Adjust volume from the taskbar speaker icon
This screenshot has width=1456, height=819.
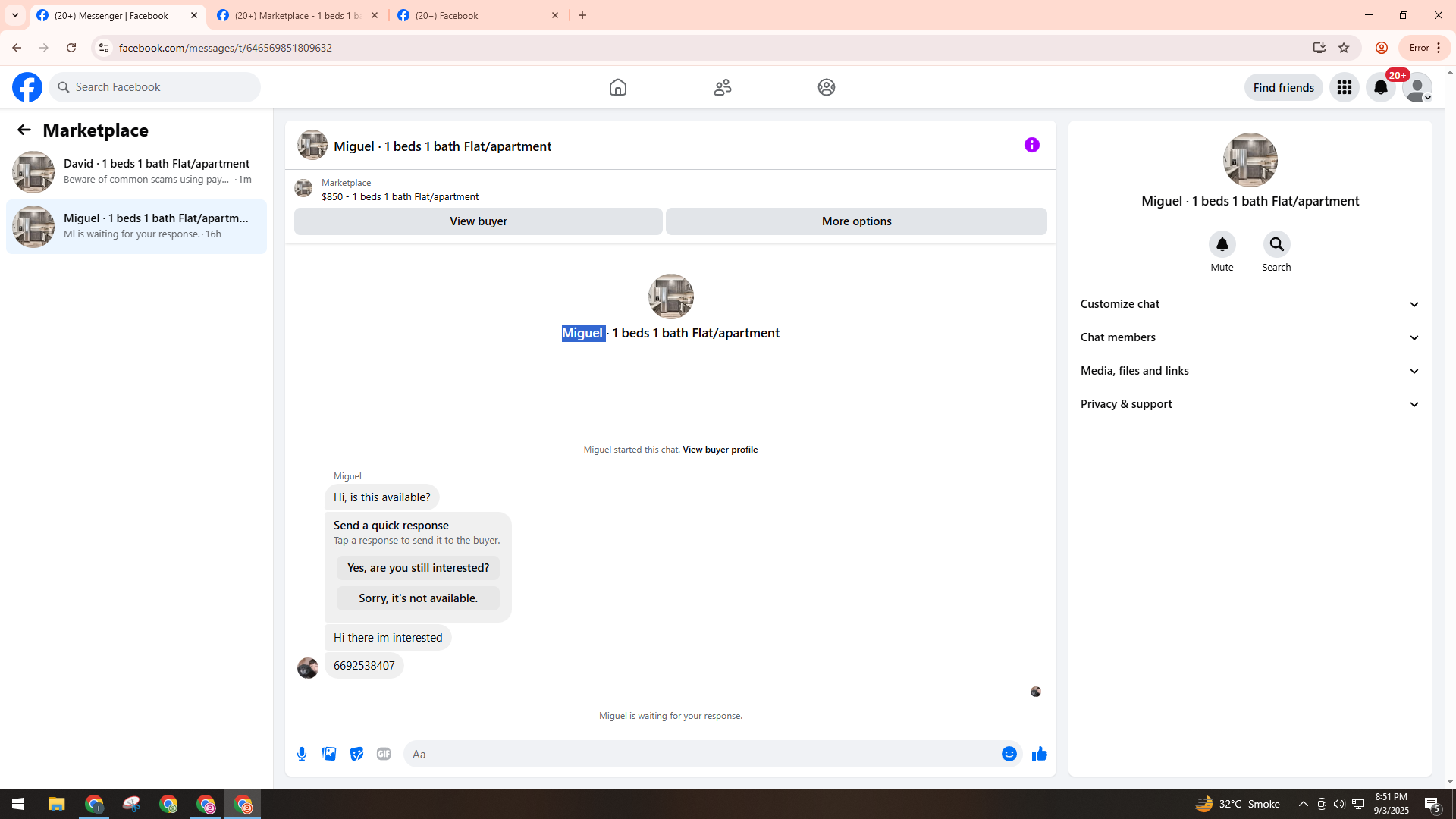1339,804
